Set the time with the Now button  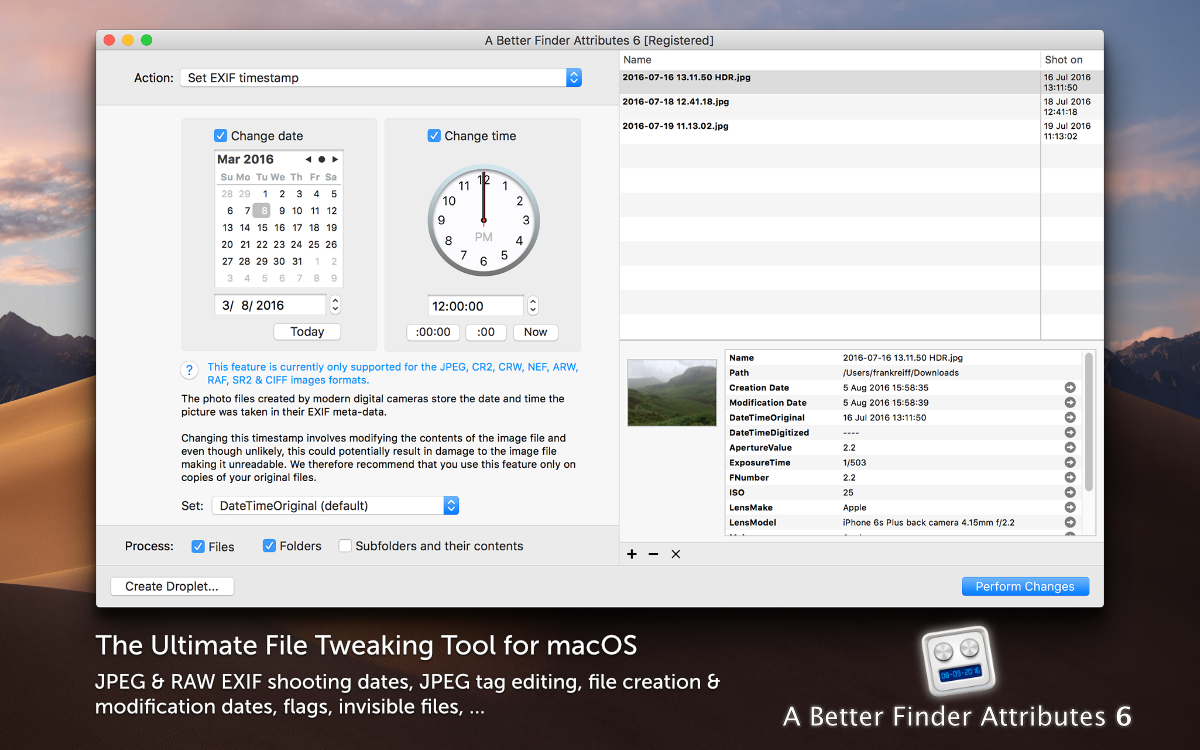535,332
